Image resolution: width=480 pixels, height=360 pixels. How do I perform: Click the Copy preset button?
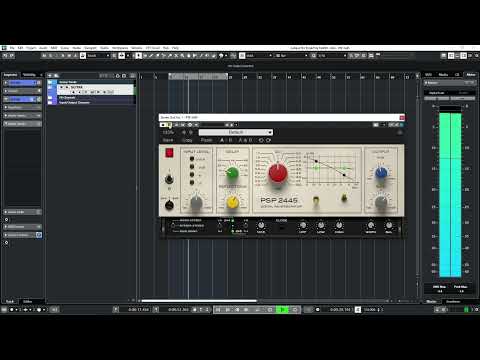pyautogui.click(x=187, y=140)
